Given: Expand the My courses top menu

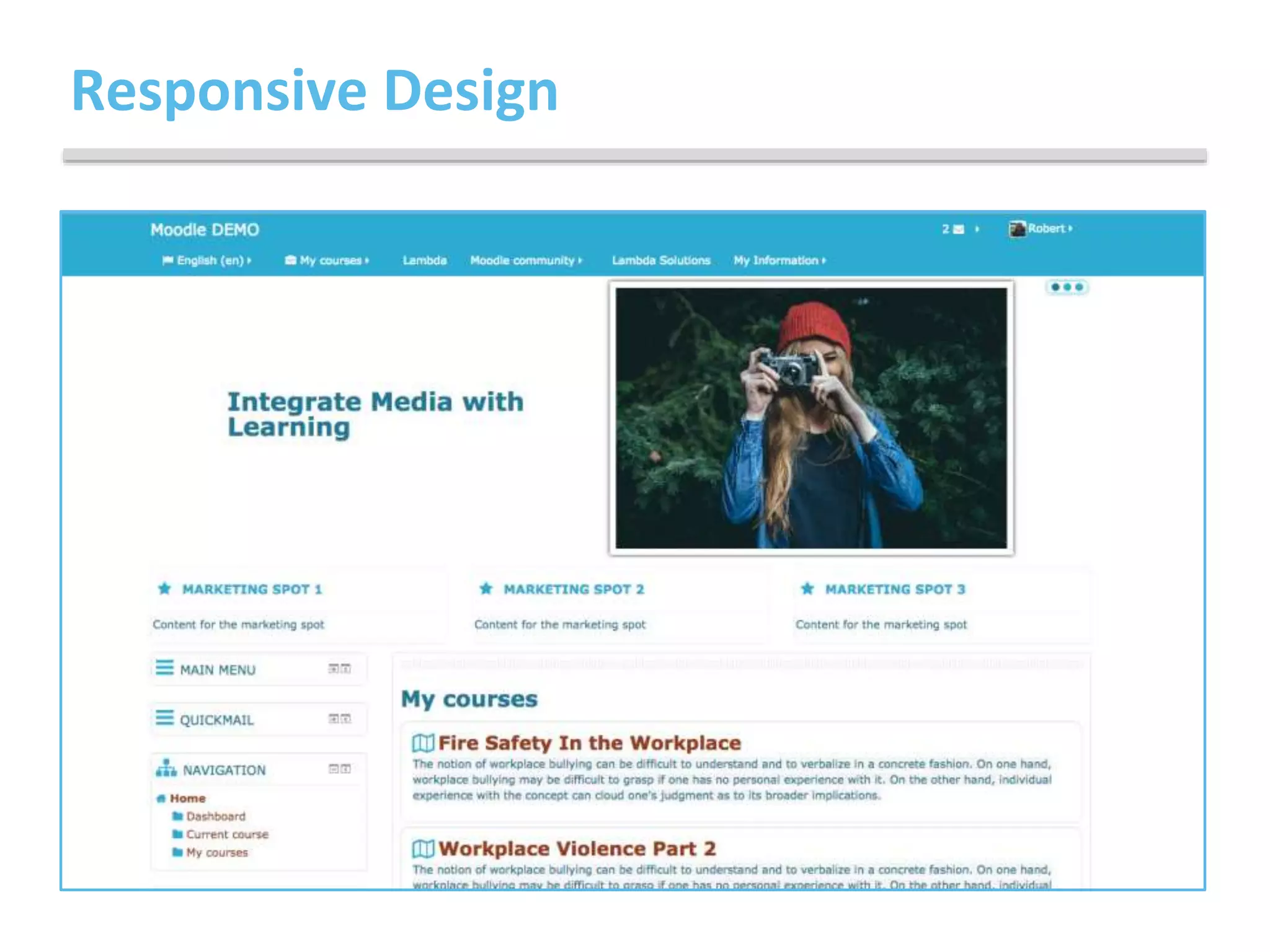Looking at the screenshot, I should 334,261.
